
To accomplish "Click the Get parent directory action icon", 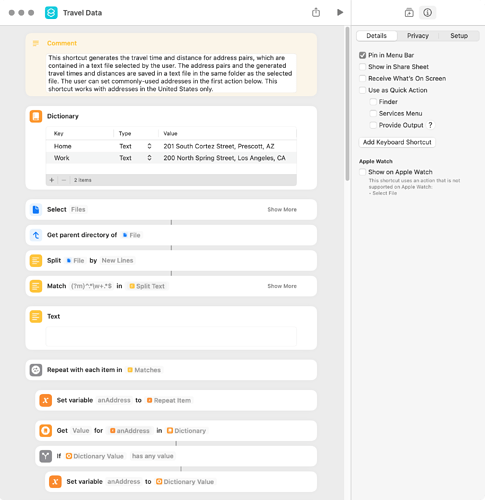I will 36,235.
